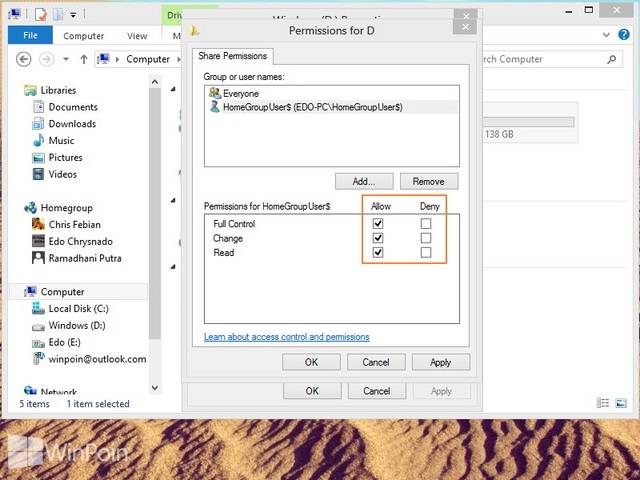Switch to details view icon in status bar
640x480 pixels.
(x=602, y=403)
